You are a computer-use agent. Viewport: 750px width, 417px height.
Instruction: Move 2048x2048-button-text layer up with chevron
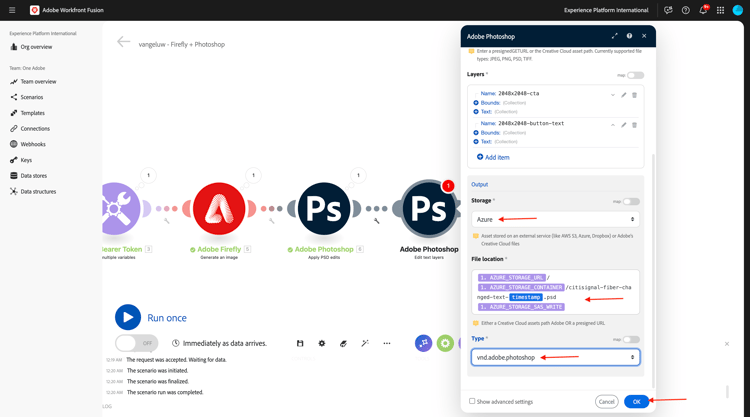click(x=613, y=125)
